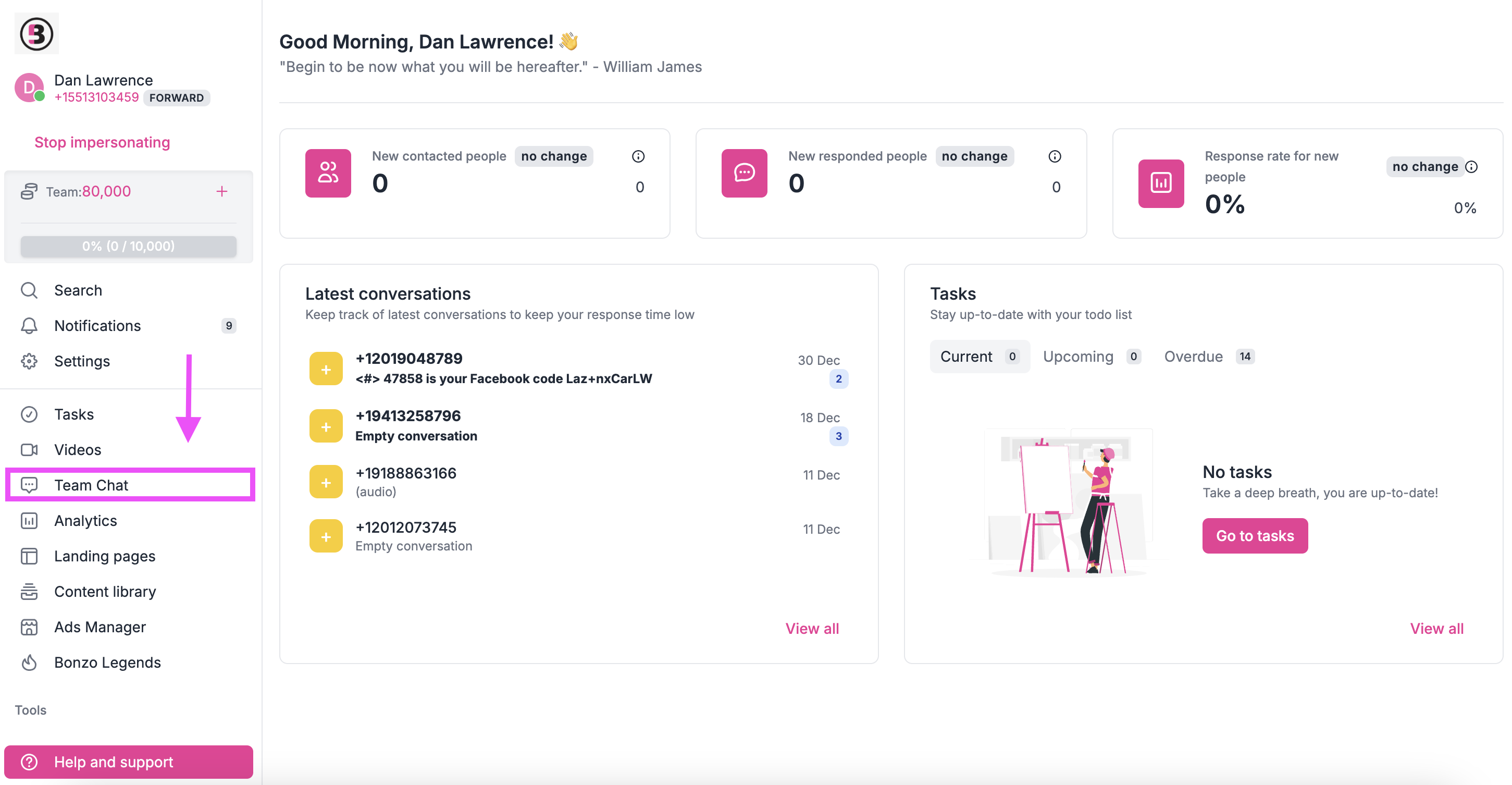Click View all under Latest conversations
The width and height of the screenshot is (1512, 785).
(812, 628)
